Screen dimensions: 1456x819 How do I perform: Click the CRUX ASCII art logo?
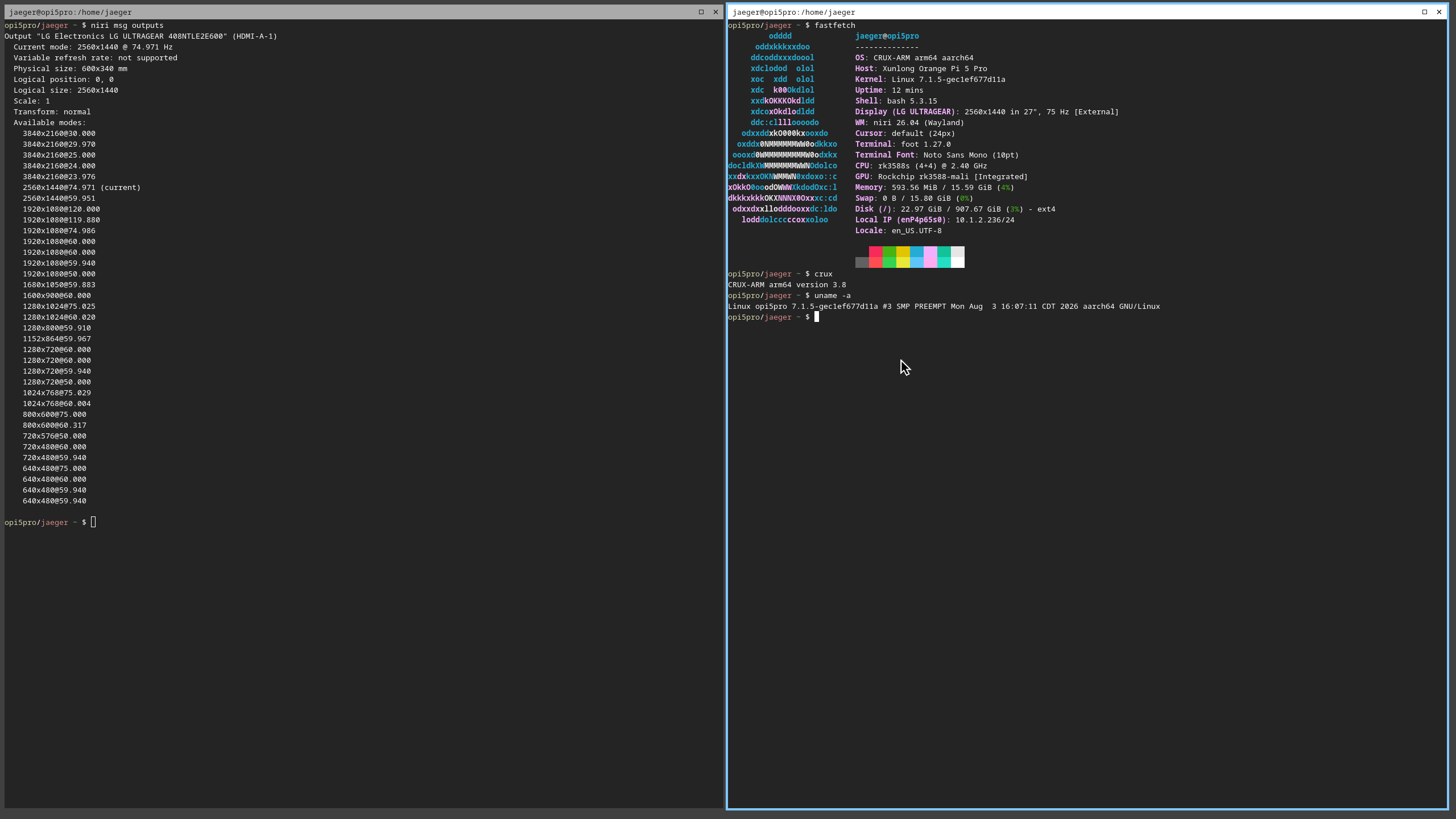(783, 128)
